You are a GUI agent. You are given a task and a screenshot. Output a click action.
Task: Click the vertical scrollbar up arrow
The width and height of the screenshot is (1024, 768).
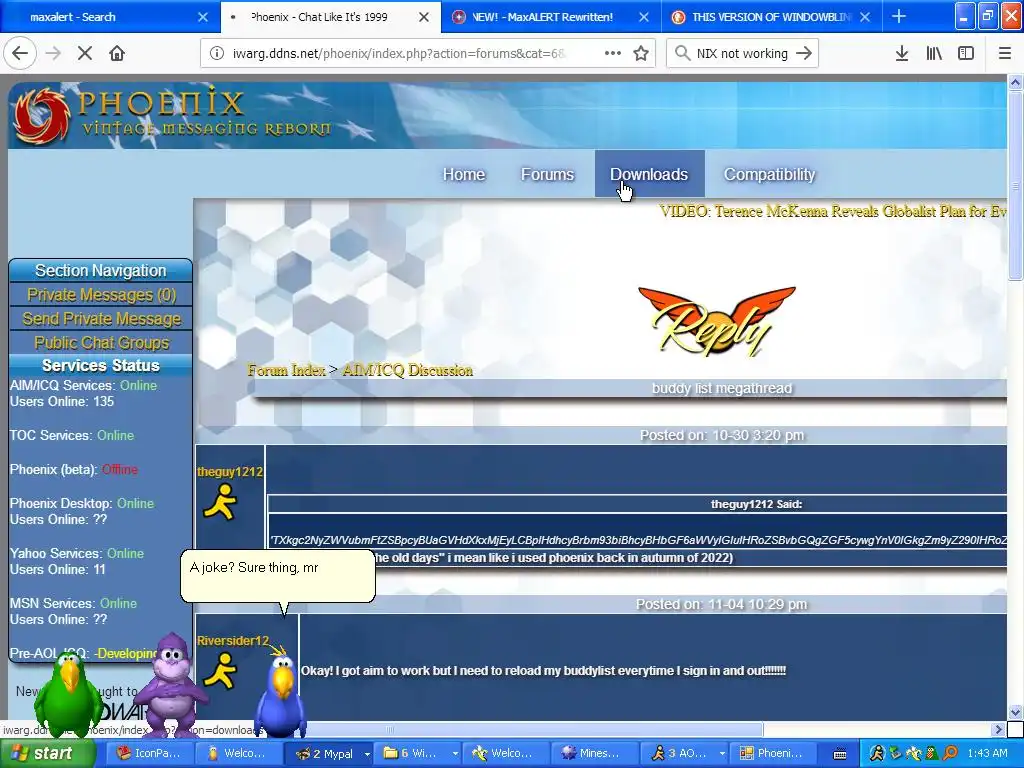coord(1015,82)
